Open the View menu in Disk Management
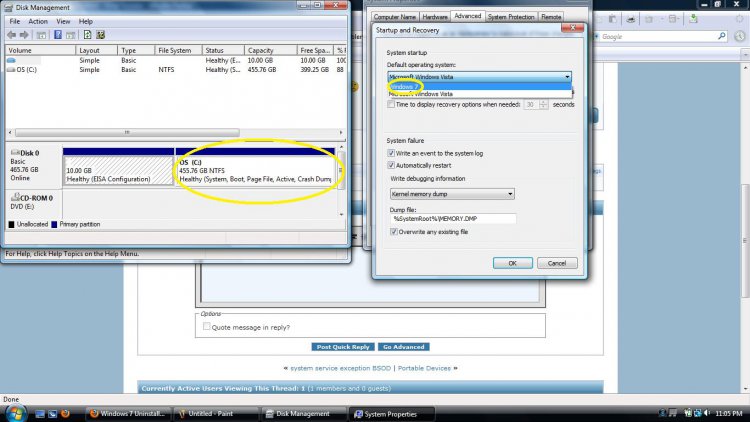This screenshot has width=750, height=422. (63, 22)
